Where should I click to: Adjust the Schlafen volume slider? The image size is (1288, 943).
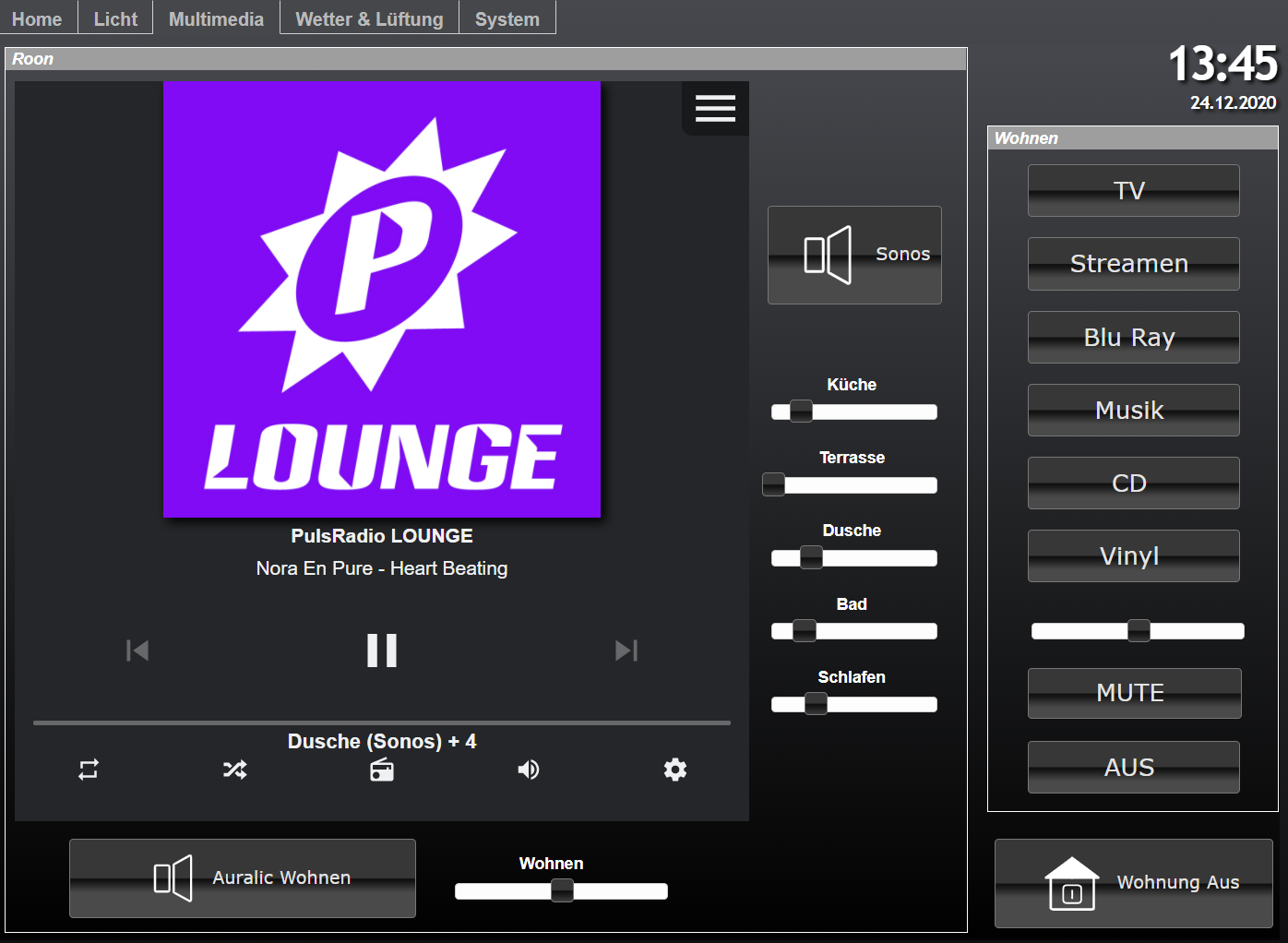pos(854,704)
